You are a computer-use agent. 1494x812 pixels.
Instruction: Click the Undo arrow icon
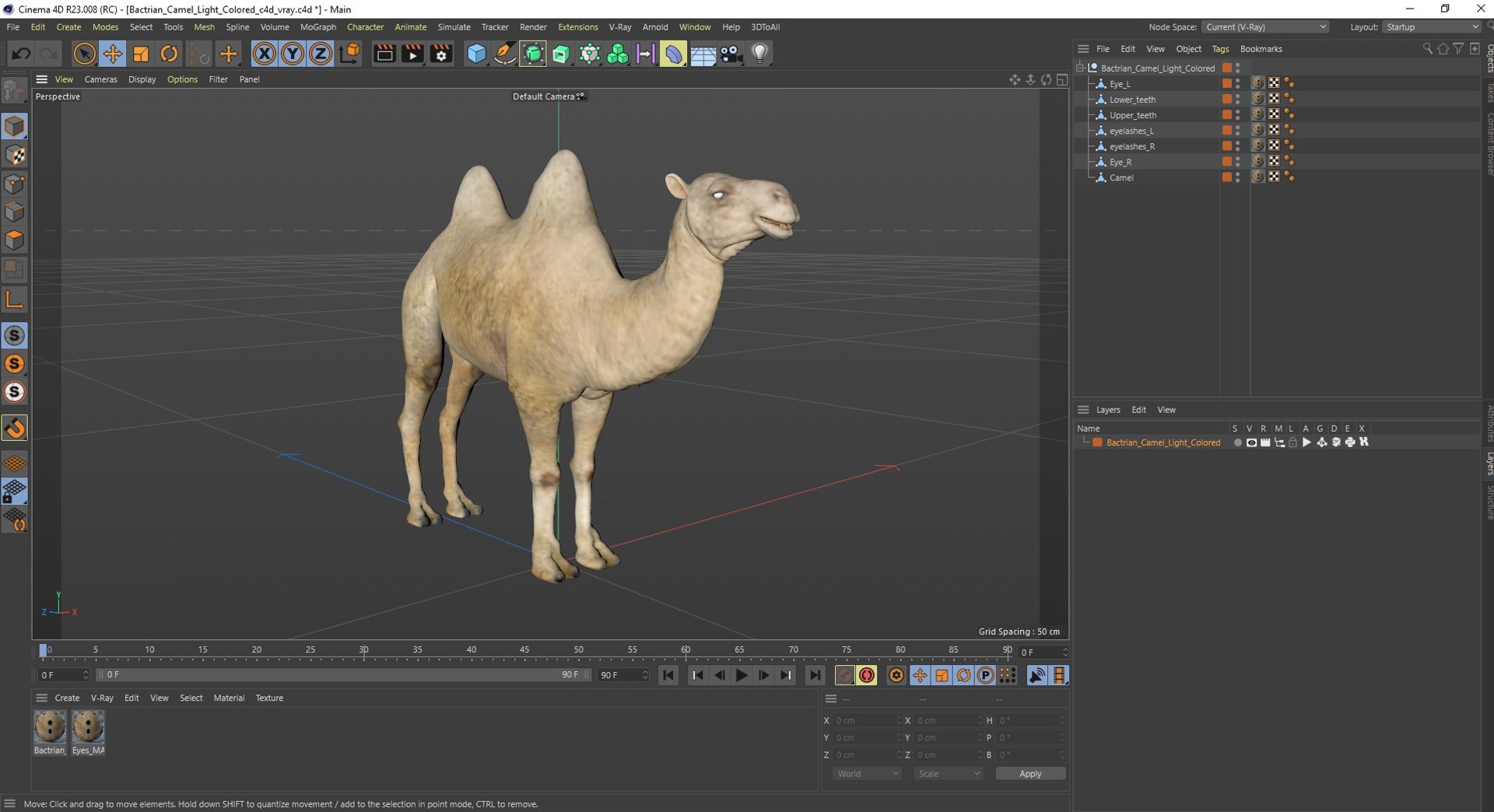coord(21,54)
